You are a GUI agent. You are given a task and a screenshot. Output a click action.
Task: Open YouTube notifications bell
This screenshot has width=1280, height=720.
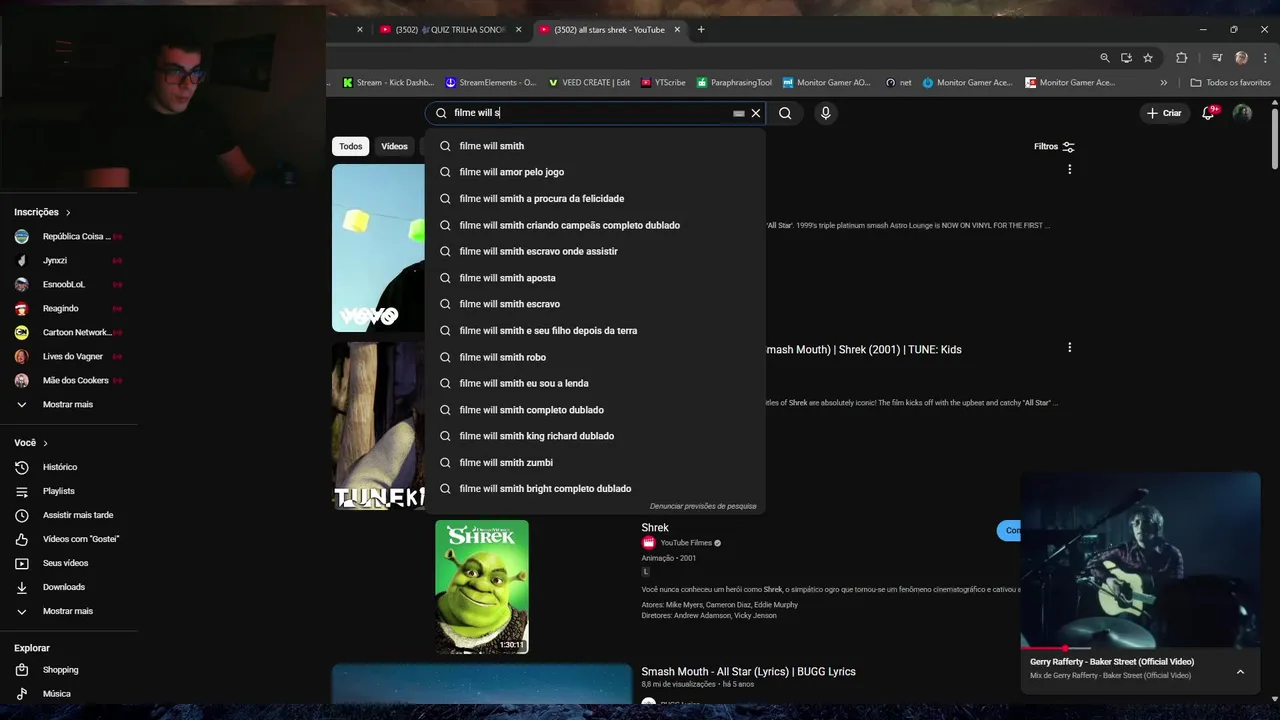(x=1208, y=113)
